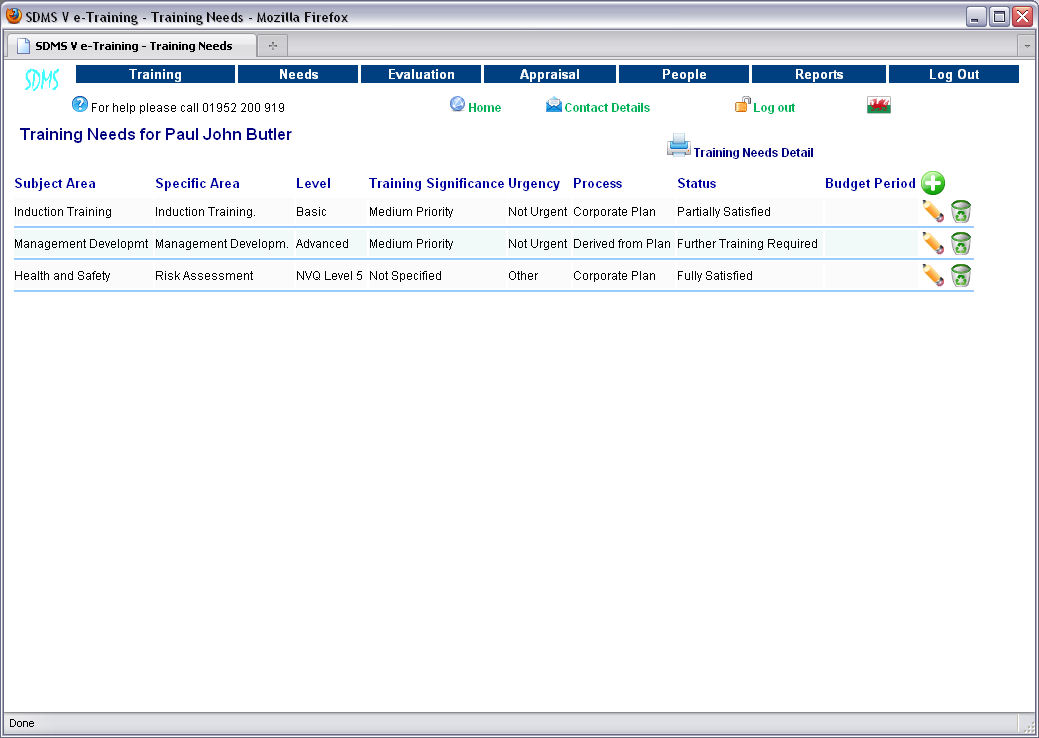
Task: Click the 'Advanced' level cell
Action: coord(322,244)
